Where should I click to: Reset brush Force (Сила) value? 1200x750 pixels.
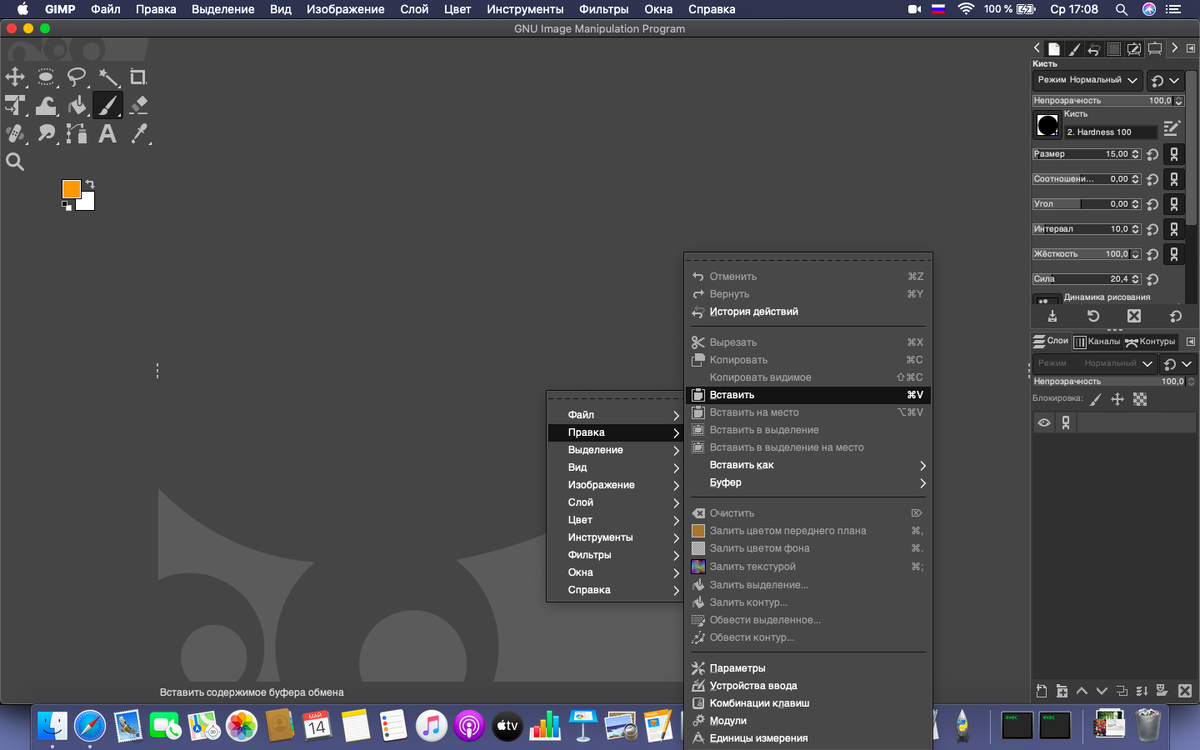click(x=1152, y=280)
